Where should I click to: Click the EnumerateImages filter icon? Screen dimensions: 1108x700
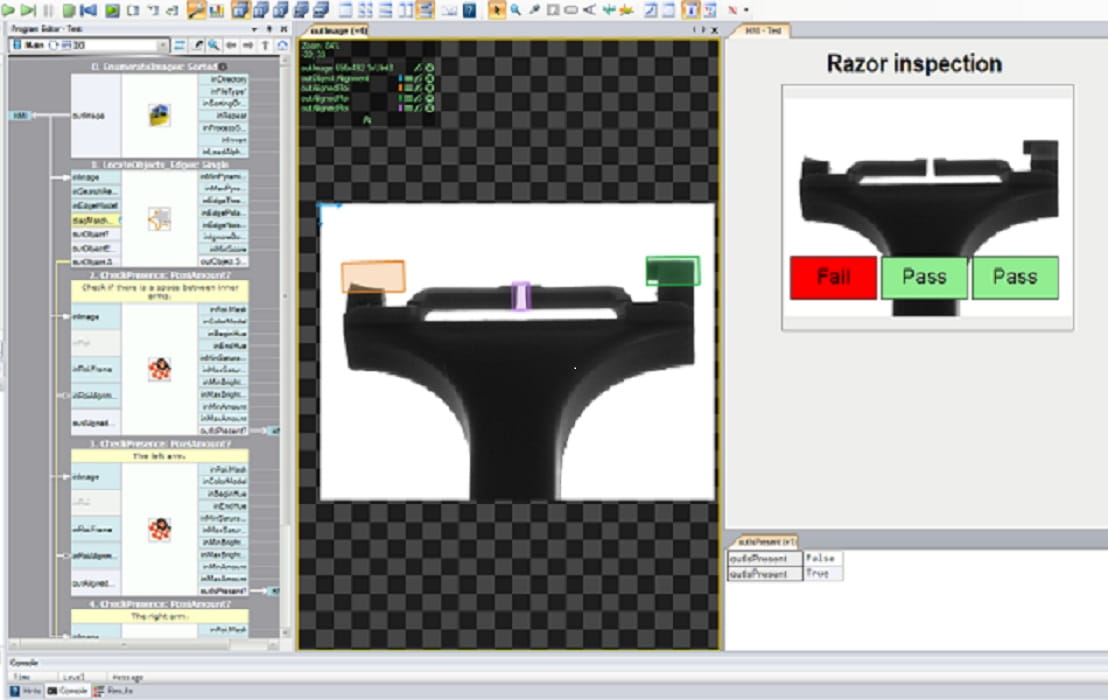159,115
